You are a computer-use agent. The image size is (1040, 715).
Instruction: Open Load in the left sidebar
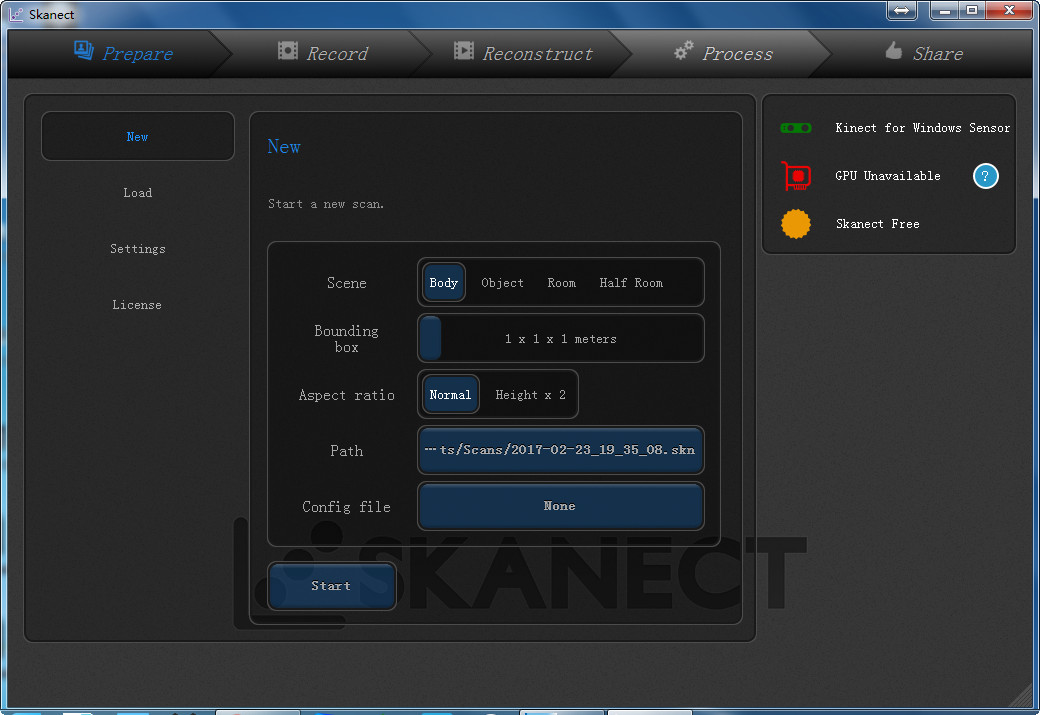point(137,192)
